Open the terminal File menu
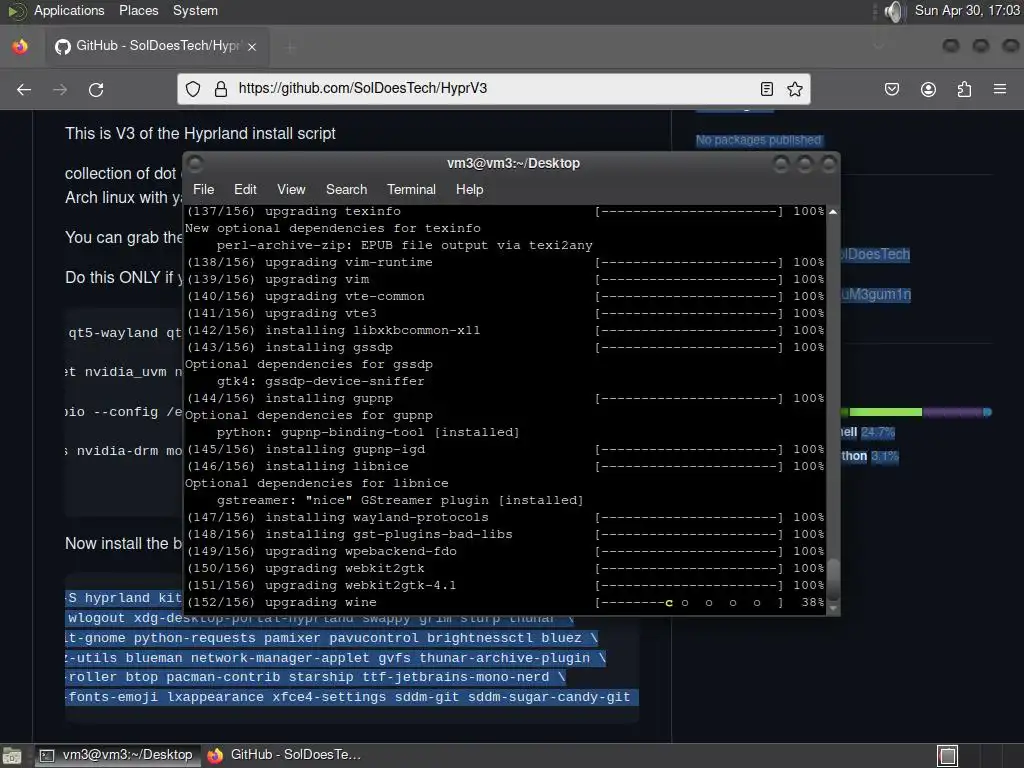 203,189
